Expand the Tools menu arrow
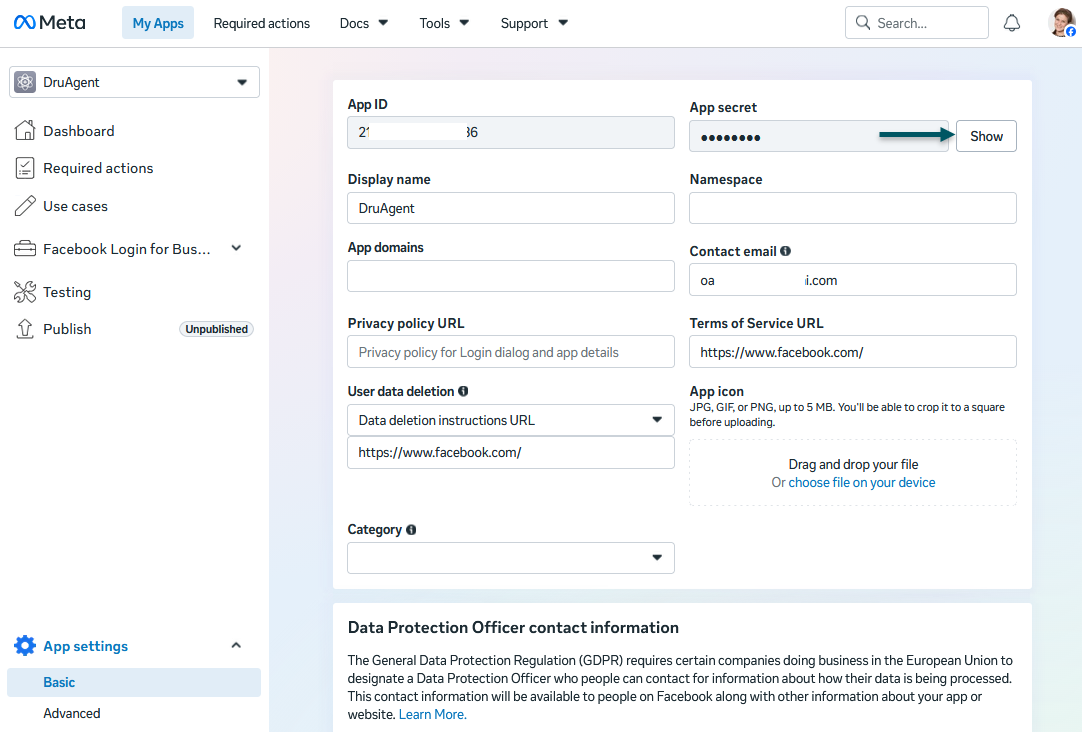This screenshot has height=732, width=1082. point(464,23)
